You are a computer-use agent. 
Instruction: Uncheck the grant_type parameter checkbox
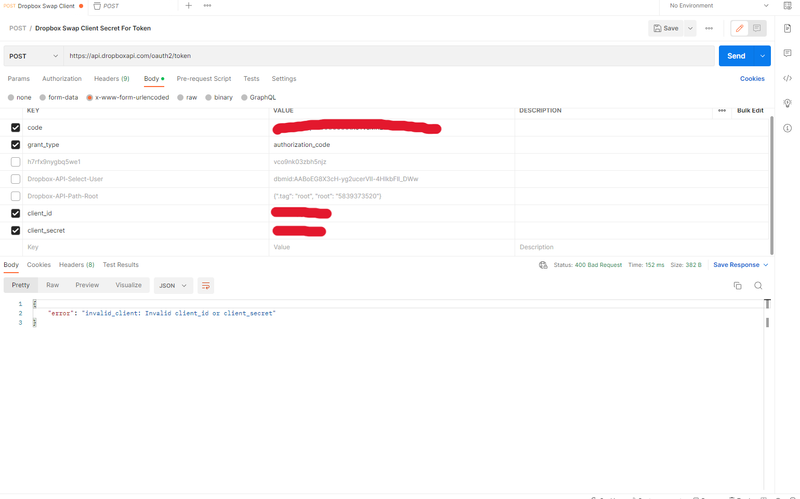coord(15,145)
